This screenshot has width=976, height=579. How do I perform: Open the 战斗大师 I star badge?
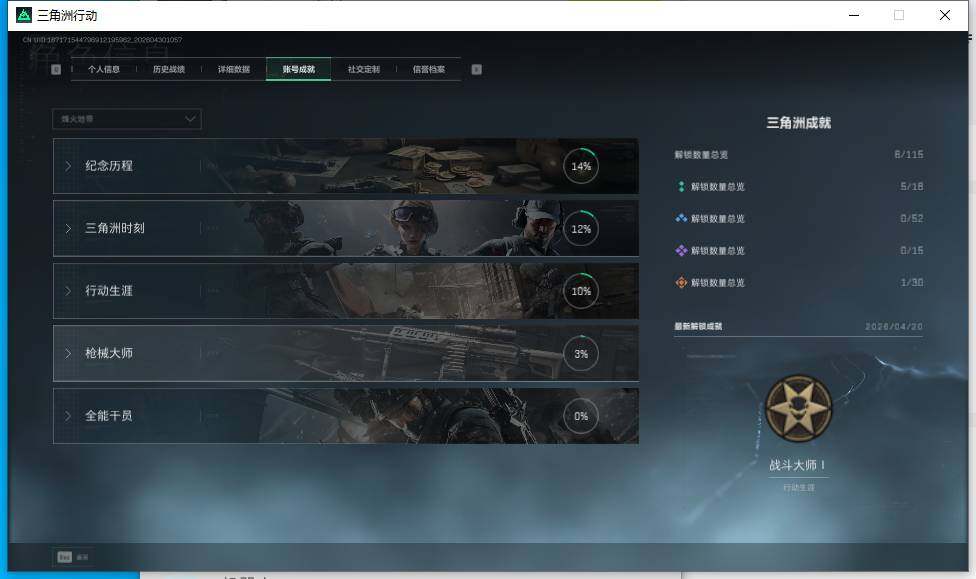pyautogui.click(x=797, y=409)
